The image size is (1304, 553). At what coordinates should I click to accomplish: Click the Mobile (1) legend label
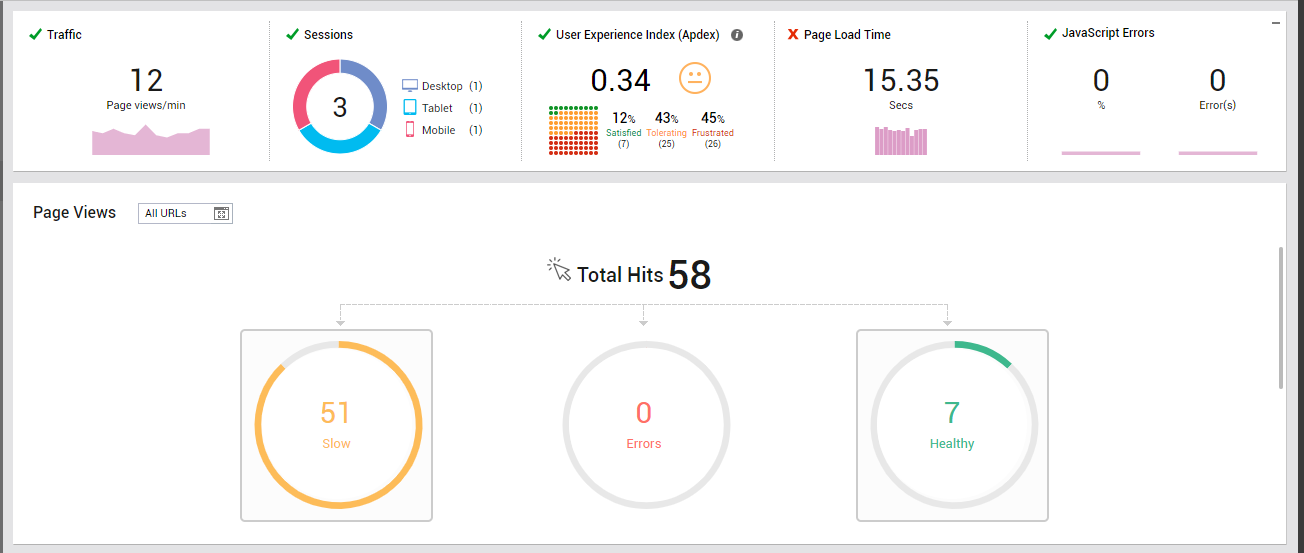click(452, 130)
